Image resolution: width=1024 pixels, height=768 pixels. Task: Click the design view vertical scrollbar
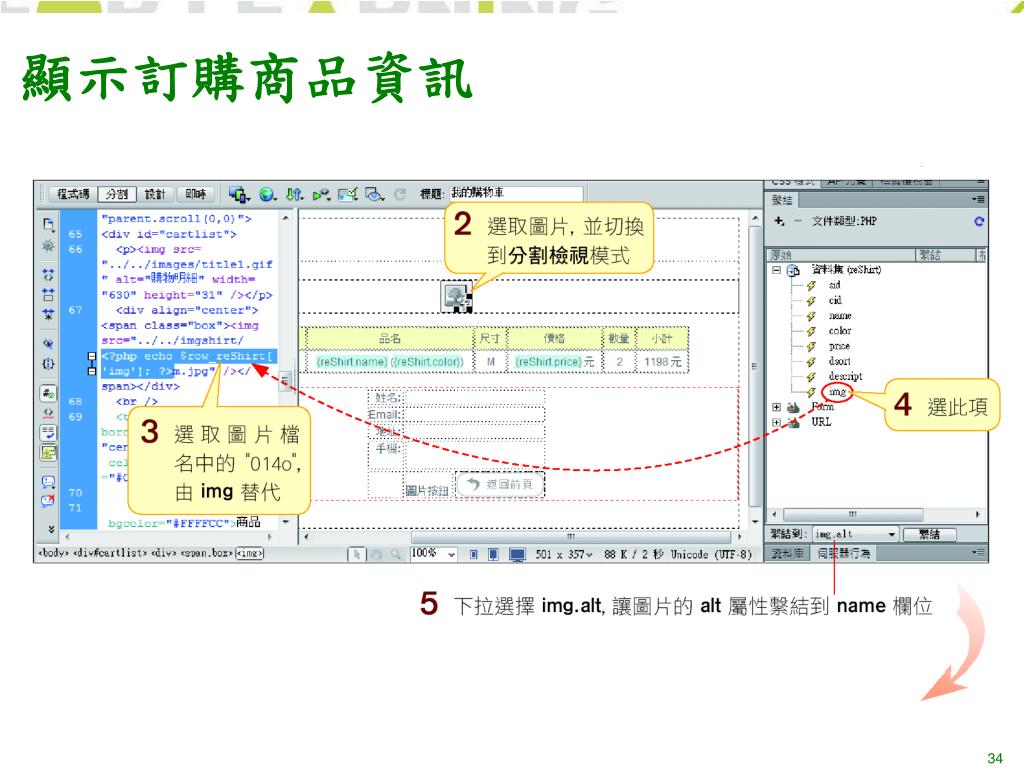pyautogui.click(x=754, y=367)
